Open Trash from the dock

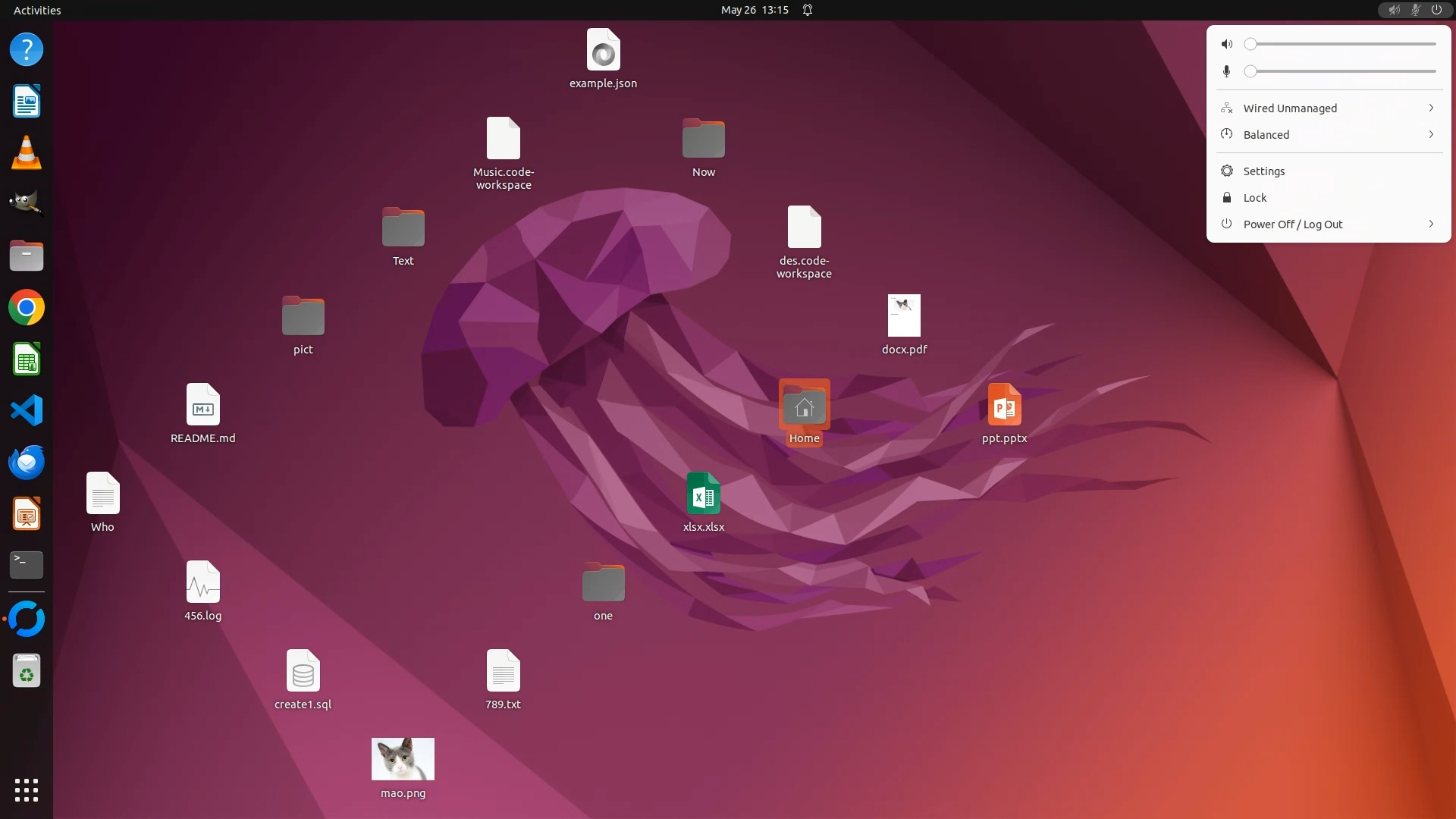pyautogui.click(x=27, y=671)
